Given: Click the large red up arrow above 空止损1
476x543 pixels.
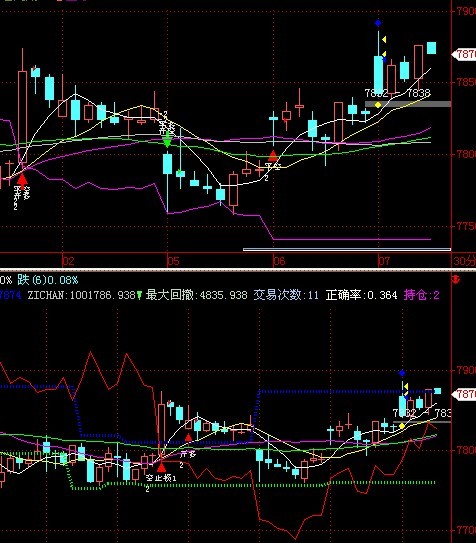Looking at the screenshot, I should click(x=161, y=468).
